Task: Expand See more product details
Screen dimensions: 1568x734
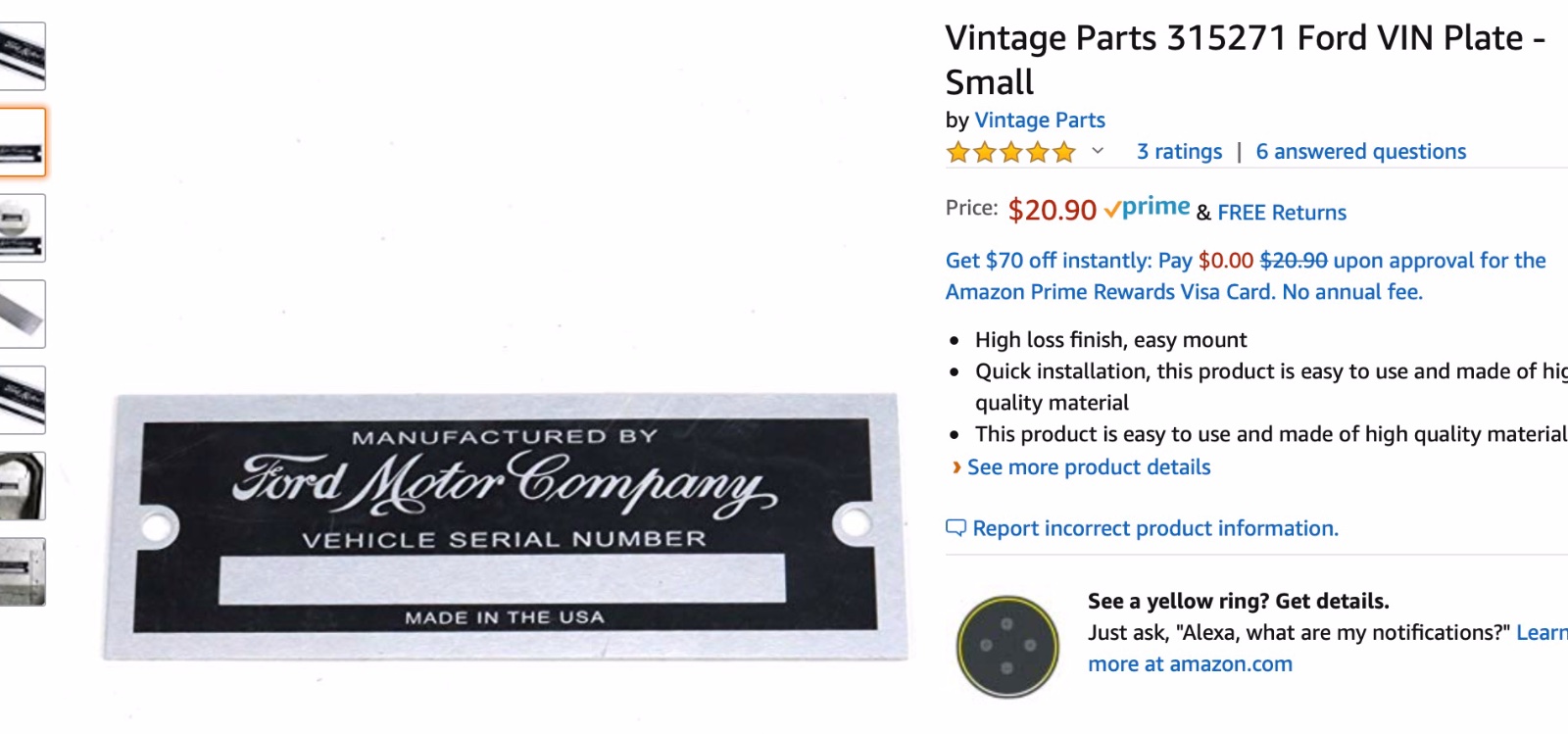Action: pyautogui.click(x=1089, y=467)
